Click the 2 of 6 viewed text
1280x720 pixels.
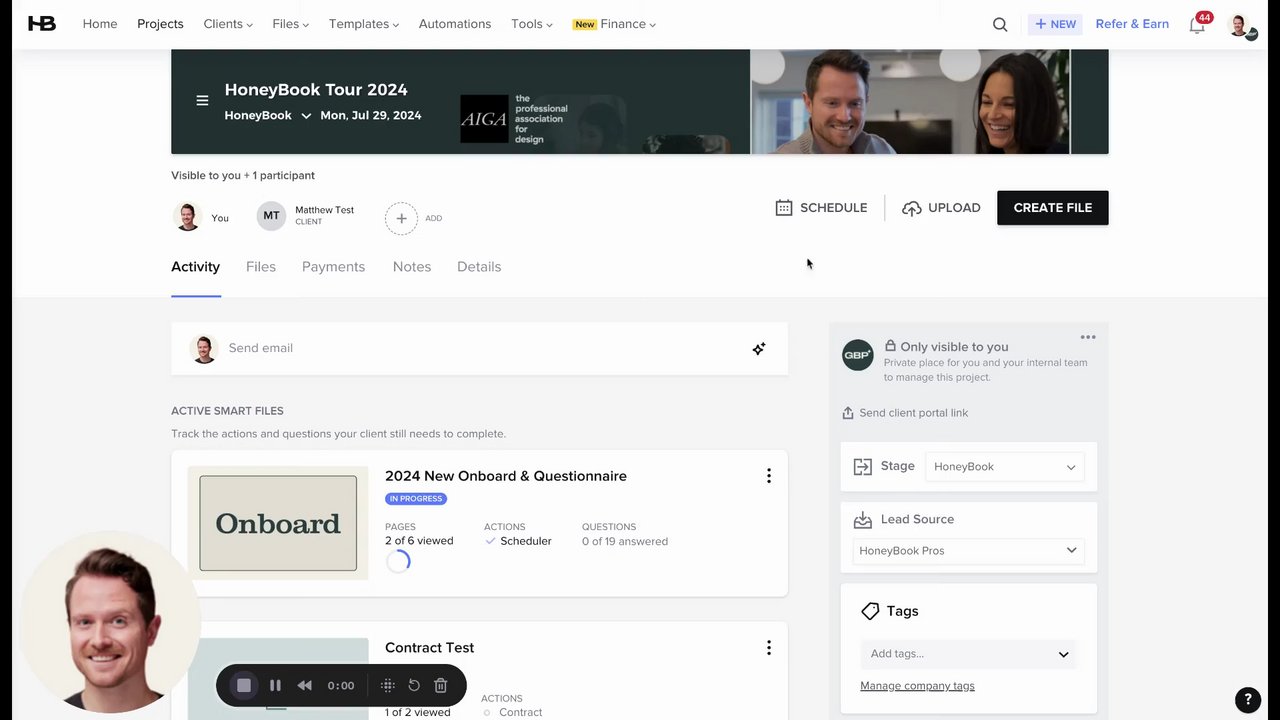click(x=419, y=541)
